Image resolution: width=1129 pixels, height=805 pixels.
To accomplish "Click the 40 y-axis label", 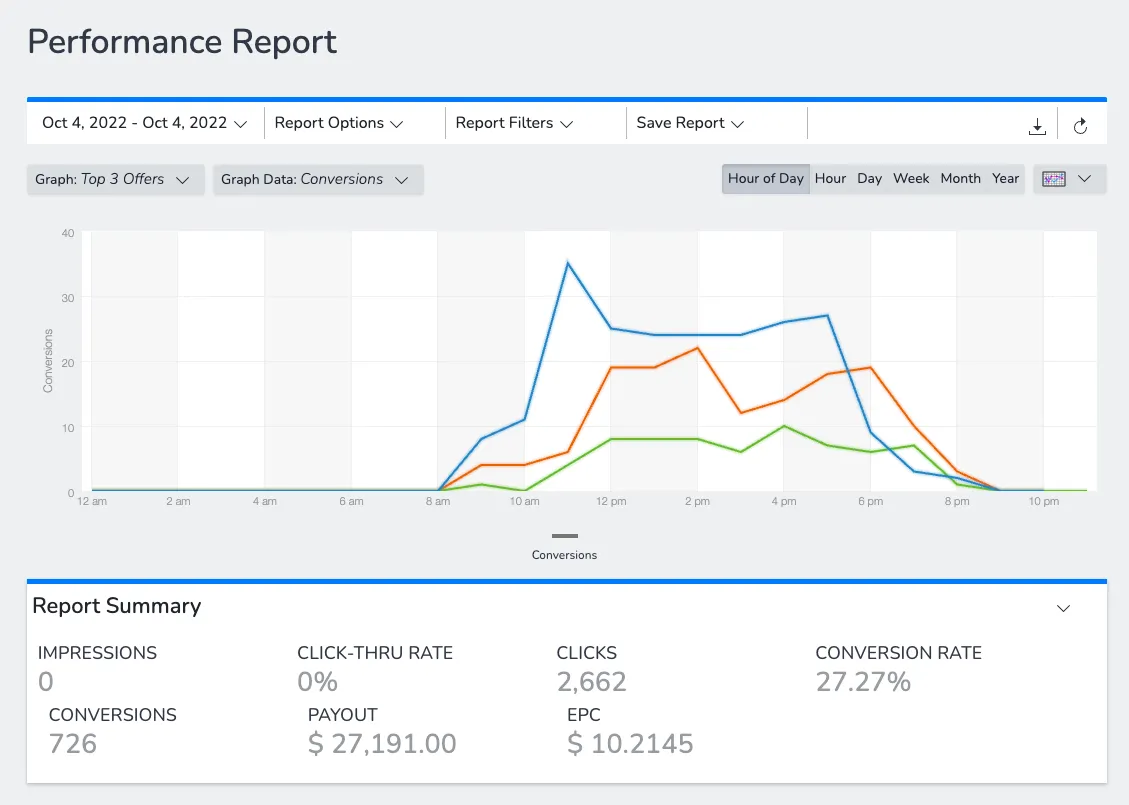I will click(68, 233).
